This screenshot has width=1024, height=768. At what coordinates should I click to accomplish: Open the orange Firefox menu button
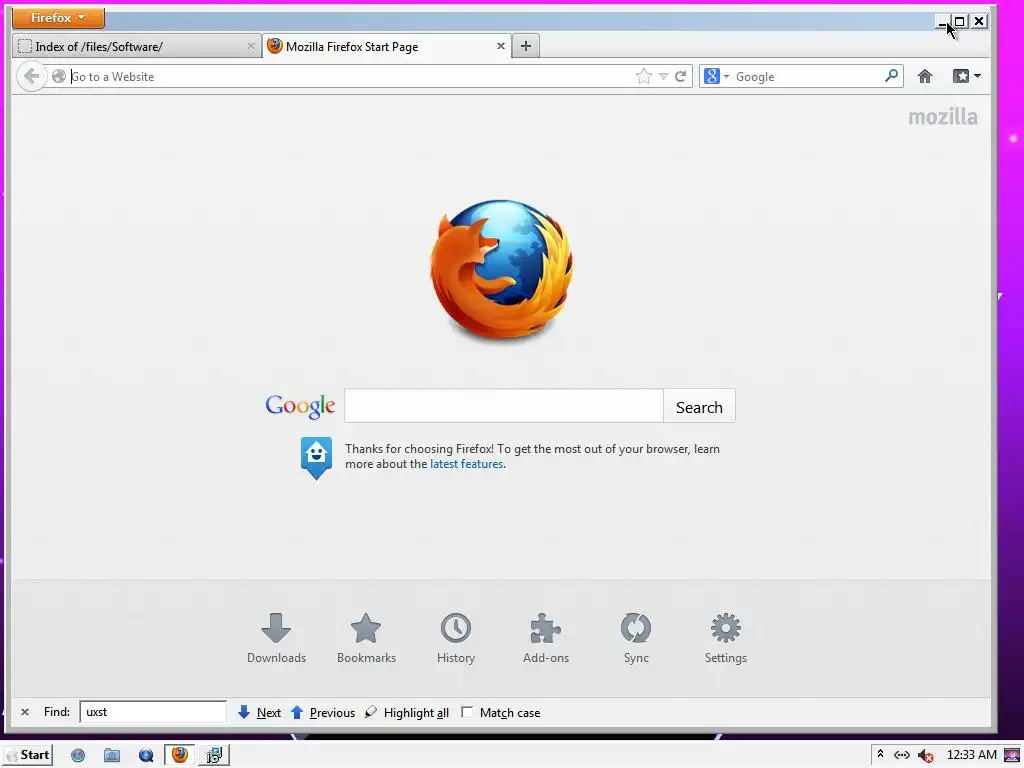[58, 18]
